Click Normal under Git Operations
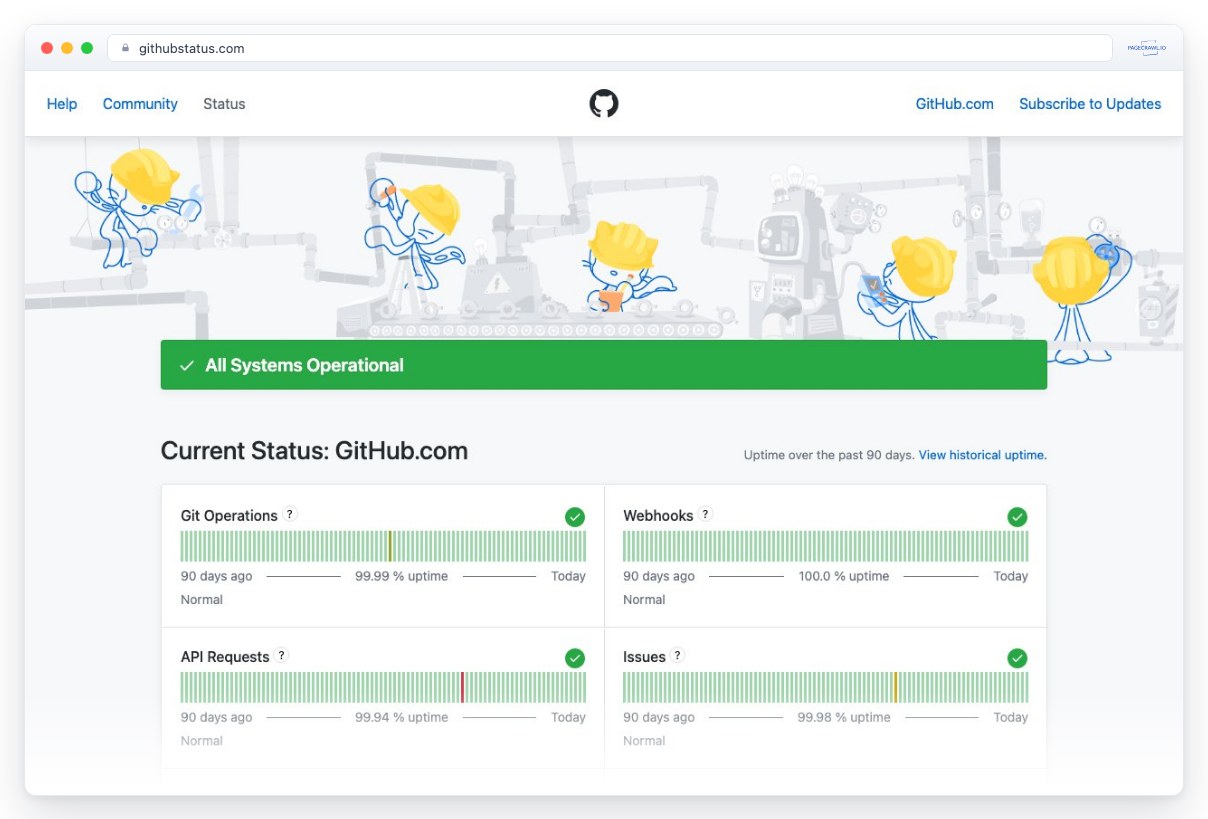Image resolution: width=1208 pixels, height=819 pixels. point(202,600)
